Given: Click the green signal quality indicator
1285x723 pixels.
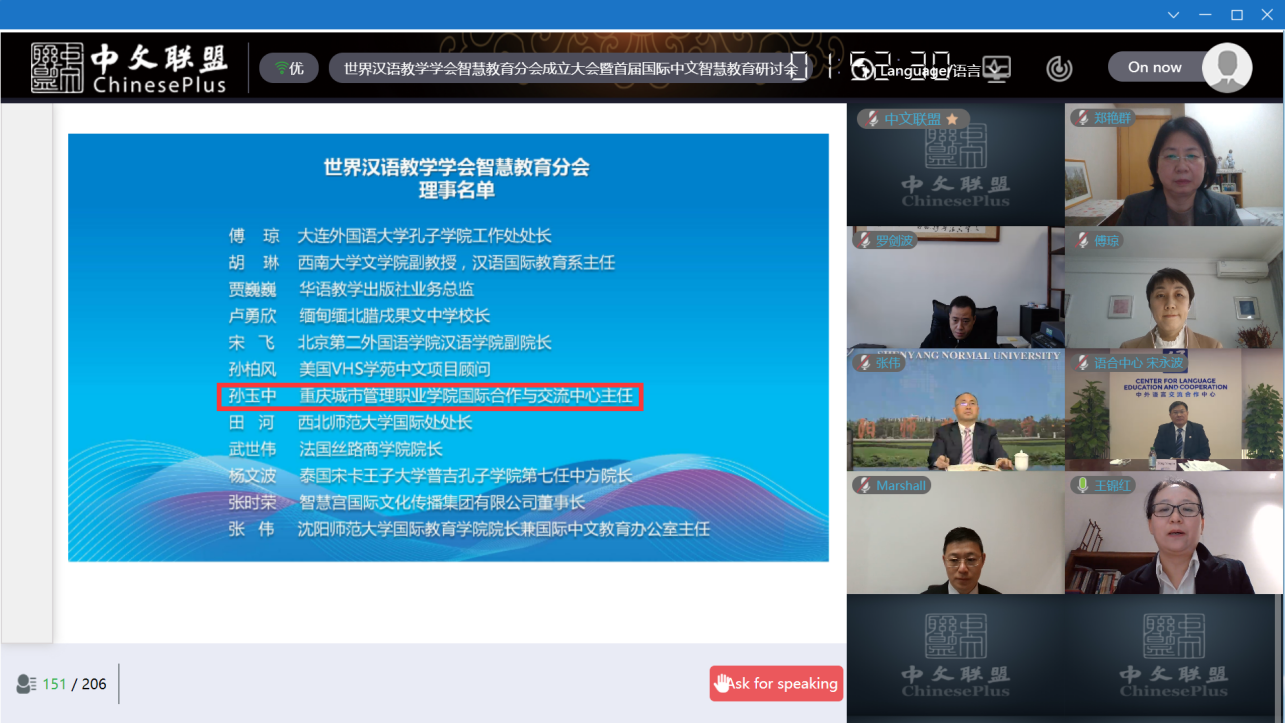Looking at the screenshot, I should click(x=289, y=68).
